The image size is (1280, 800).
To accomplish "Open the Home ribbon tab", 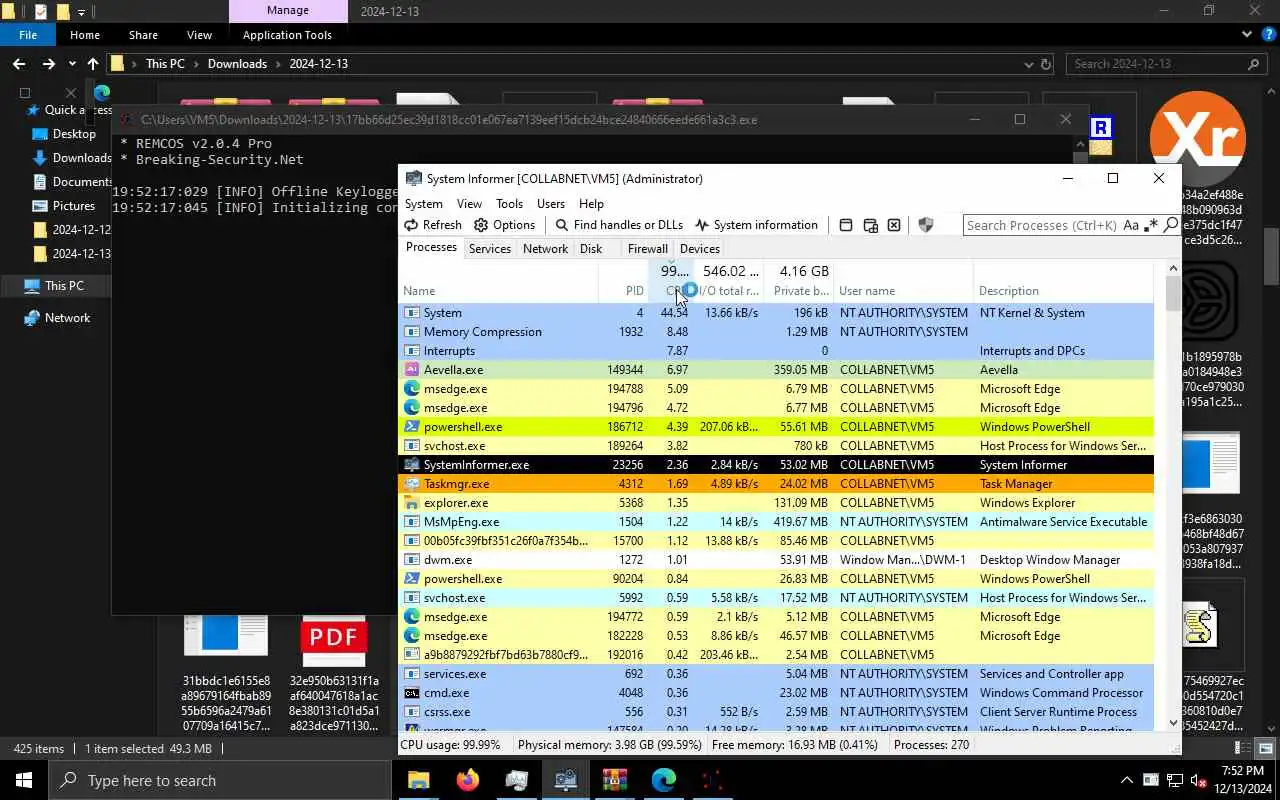I will point(85,35).
